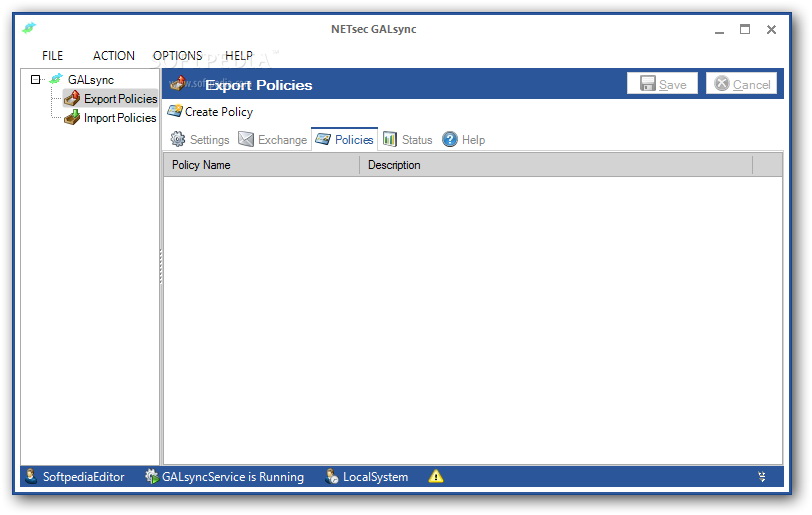Click the Save button

point(662,83)
